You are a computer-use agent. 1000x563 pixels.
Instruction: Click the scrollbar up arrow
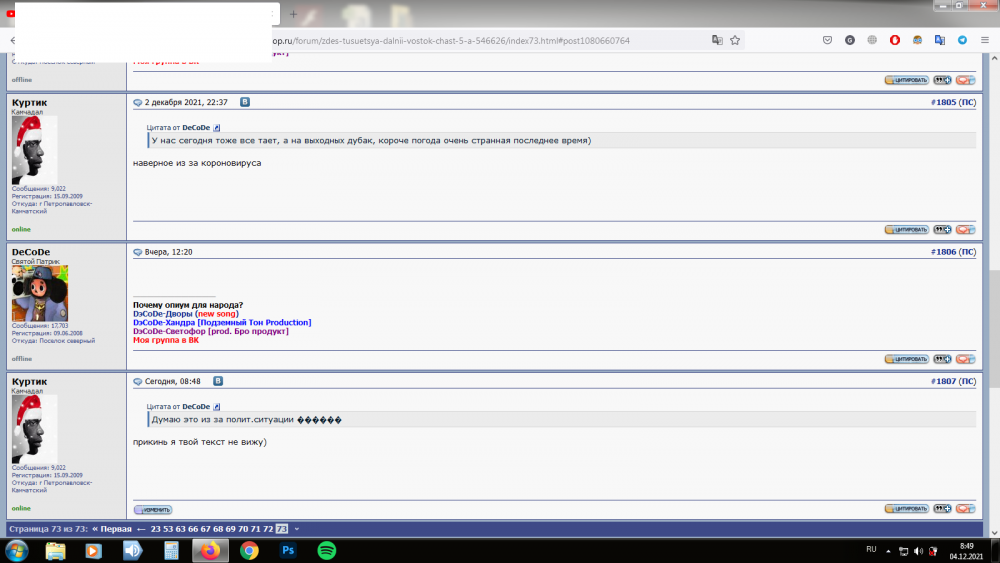click(994, 58)
